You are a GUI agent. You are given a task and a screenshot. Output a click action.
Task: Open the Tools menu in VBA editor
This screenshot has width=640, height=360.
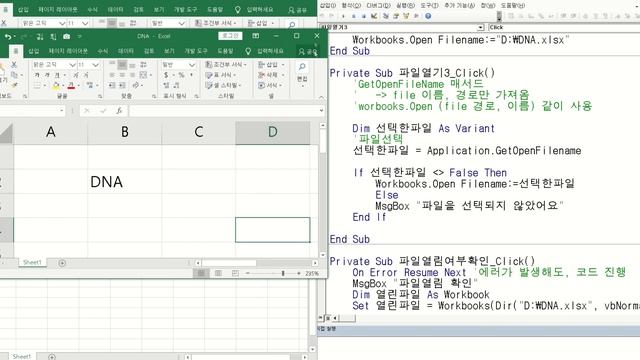coord(429,5)
